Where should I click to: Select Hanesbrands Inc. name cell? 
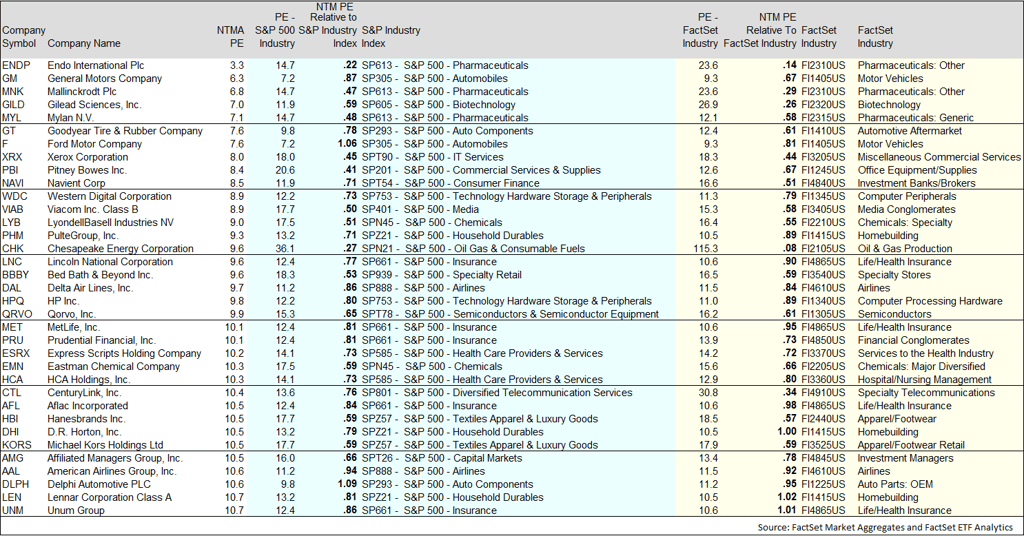pos(86,418)
